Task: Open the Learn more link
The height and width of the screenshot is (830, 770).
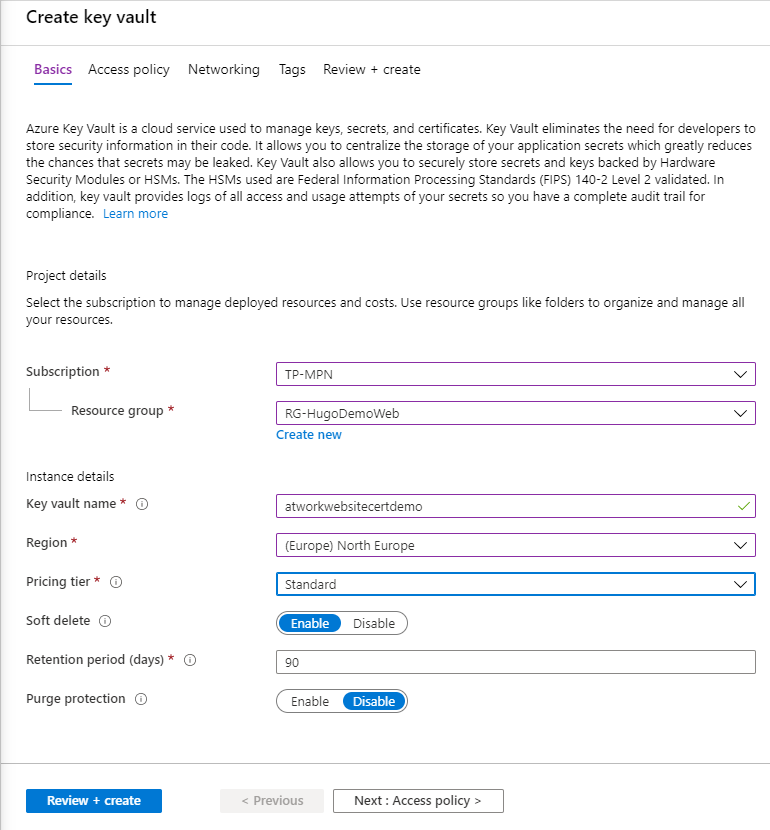Action: tap(135, 213)
